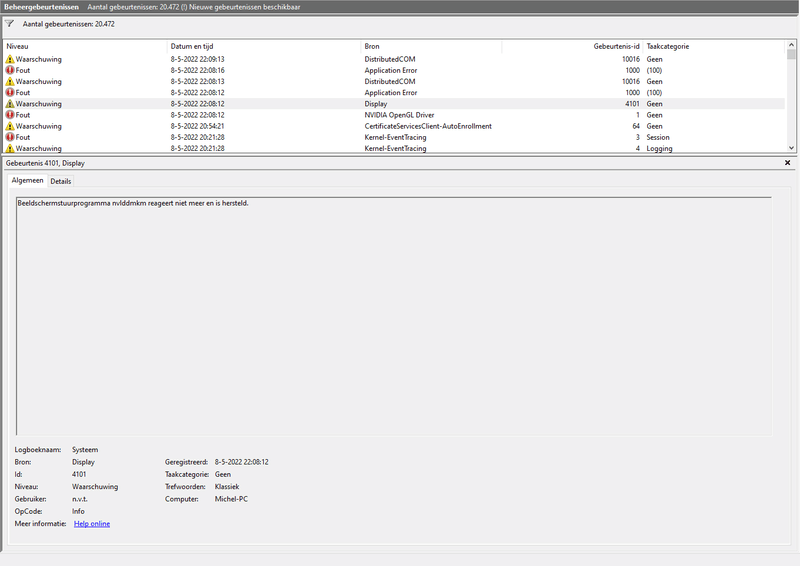Screen dimensions: 800x566
Task: Select 'Application Error' cell at 22:08:16
Action: click(391, 70)
